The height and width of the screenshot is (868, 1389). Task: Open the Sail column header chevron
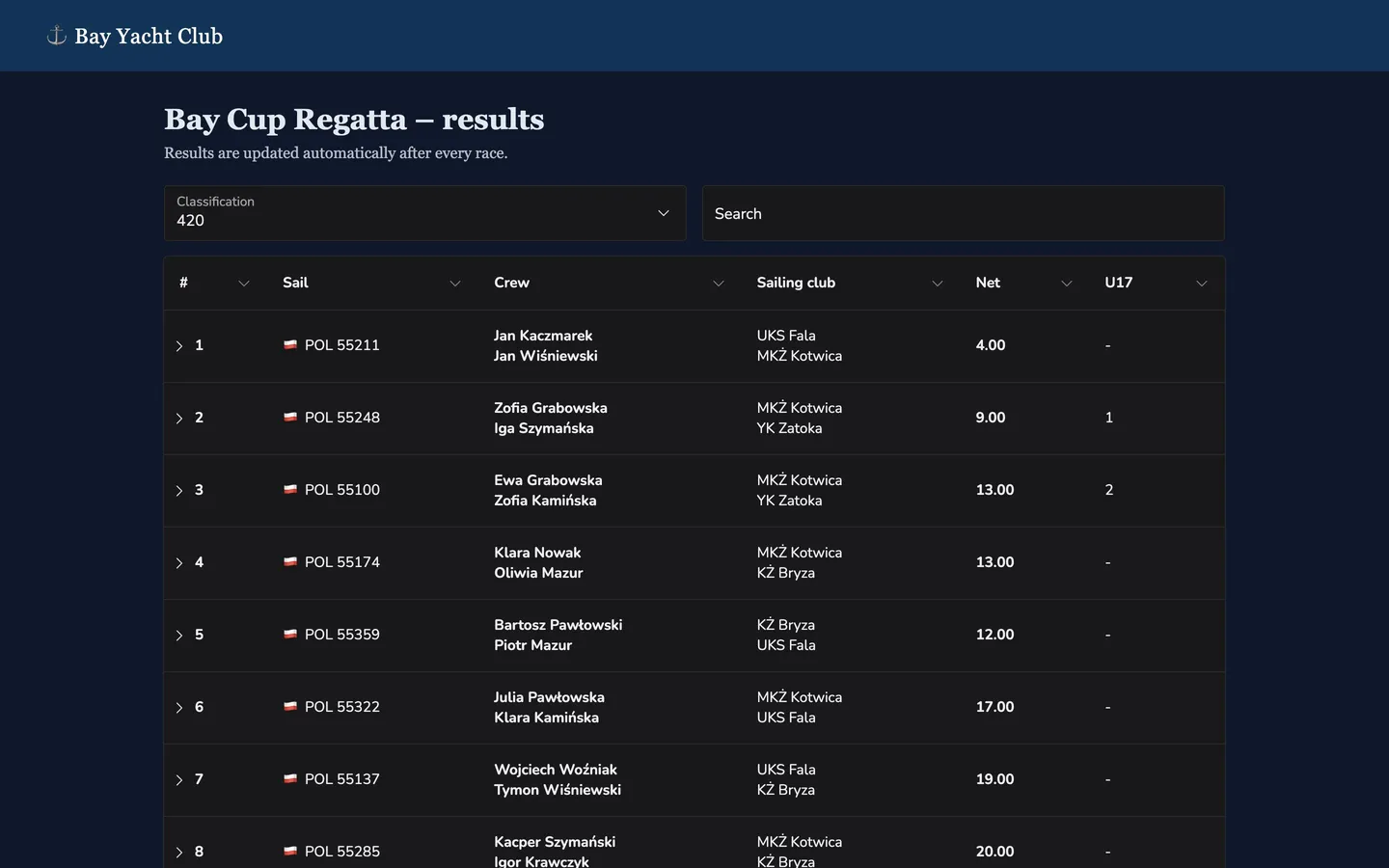(455, 283)
